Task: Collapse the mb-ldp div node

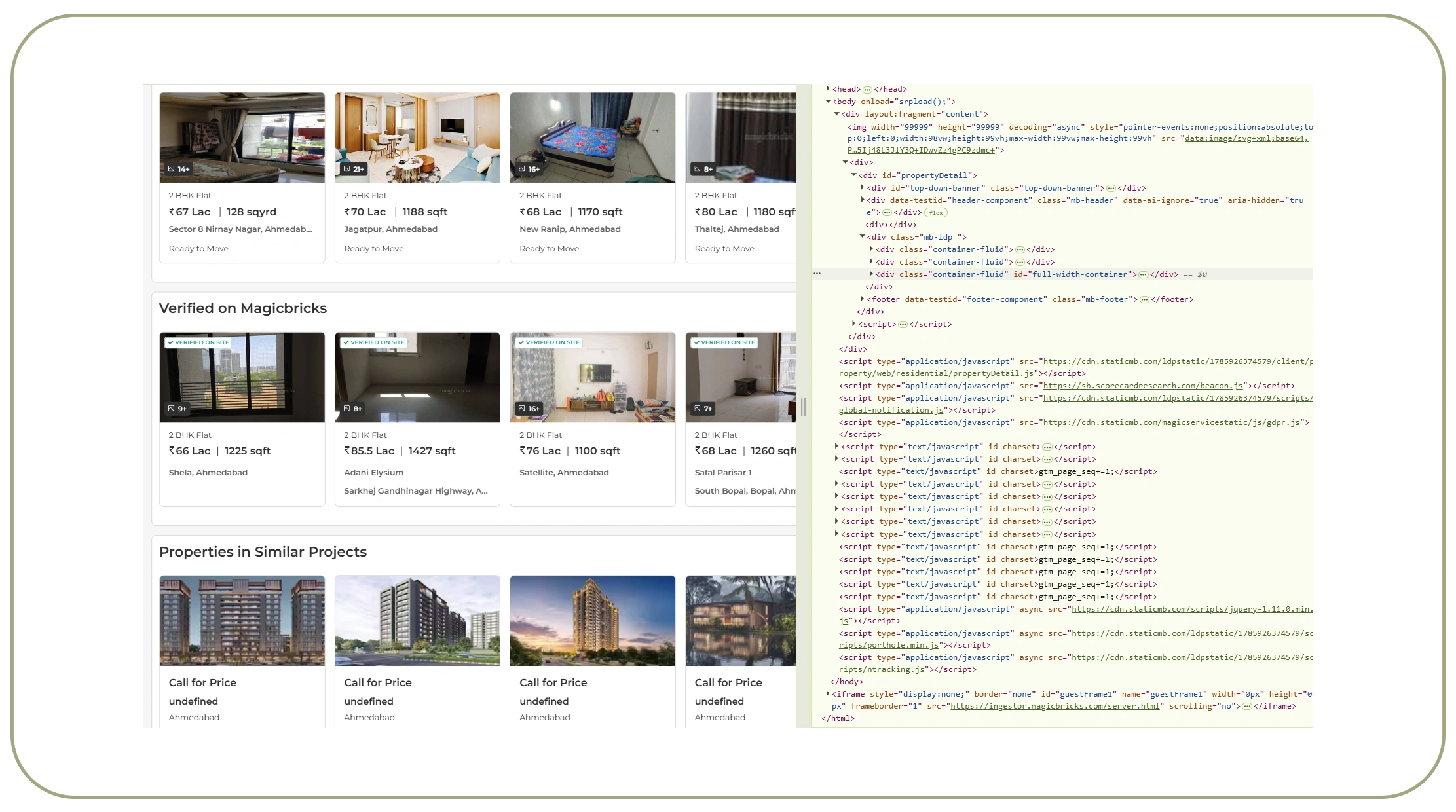Action: click(863, 236)
